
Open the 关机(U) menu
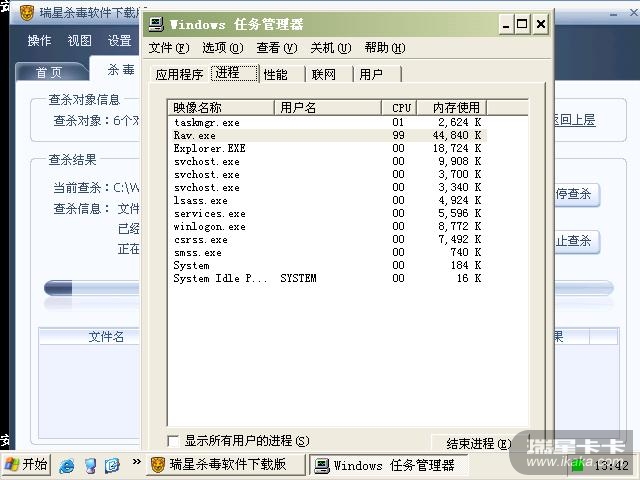point(331,48)
